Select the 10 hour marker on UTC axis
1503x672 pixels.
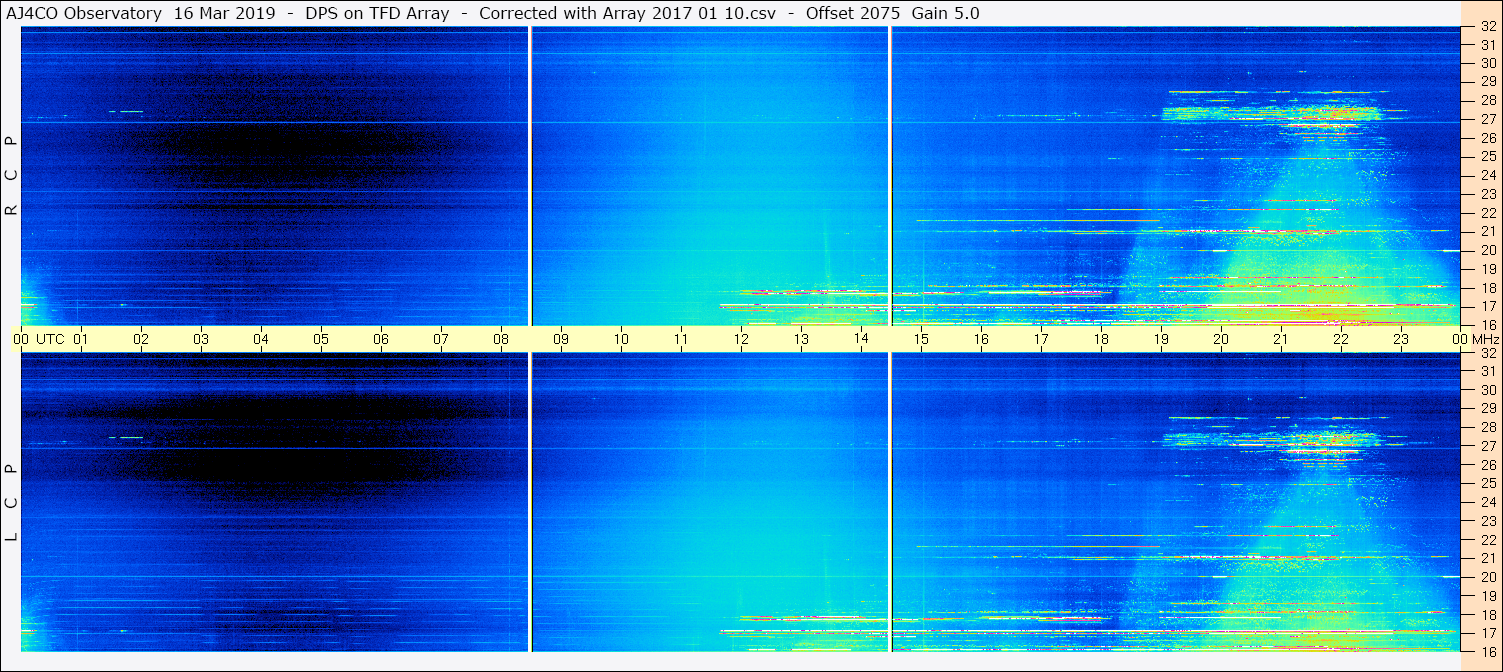[621, 339]
